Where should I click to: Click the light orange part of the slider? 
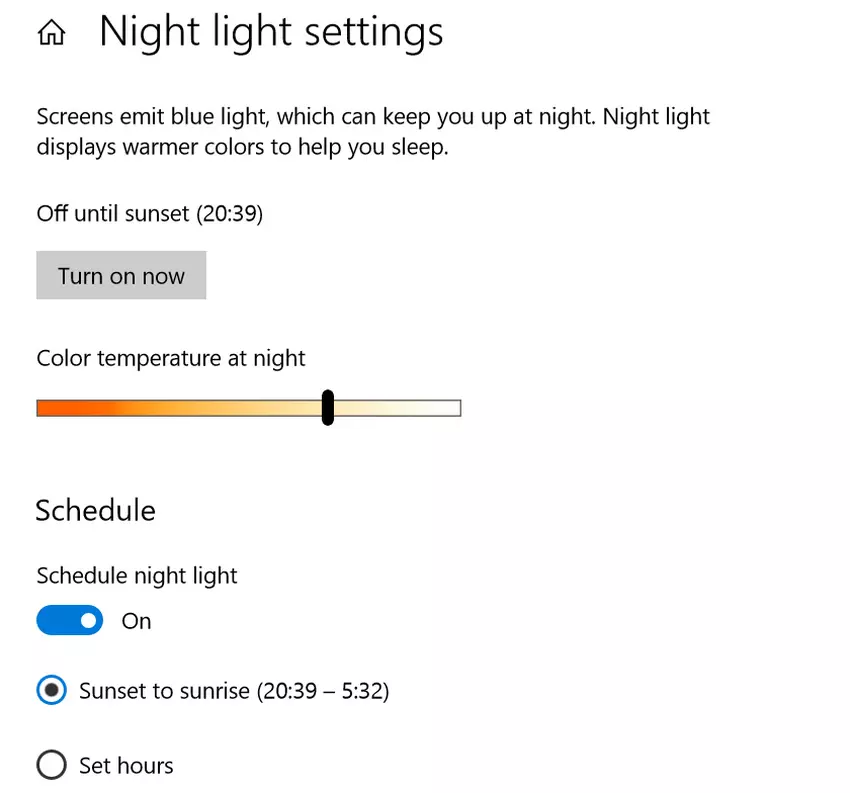click(170, 408)
